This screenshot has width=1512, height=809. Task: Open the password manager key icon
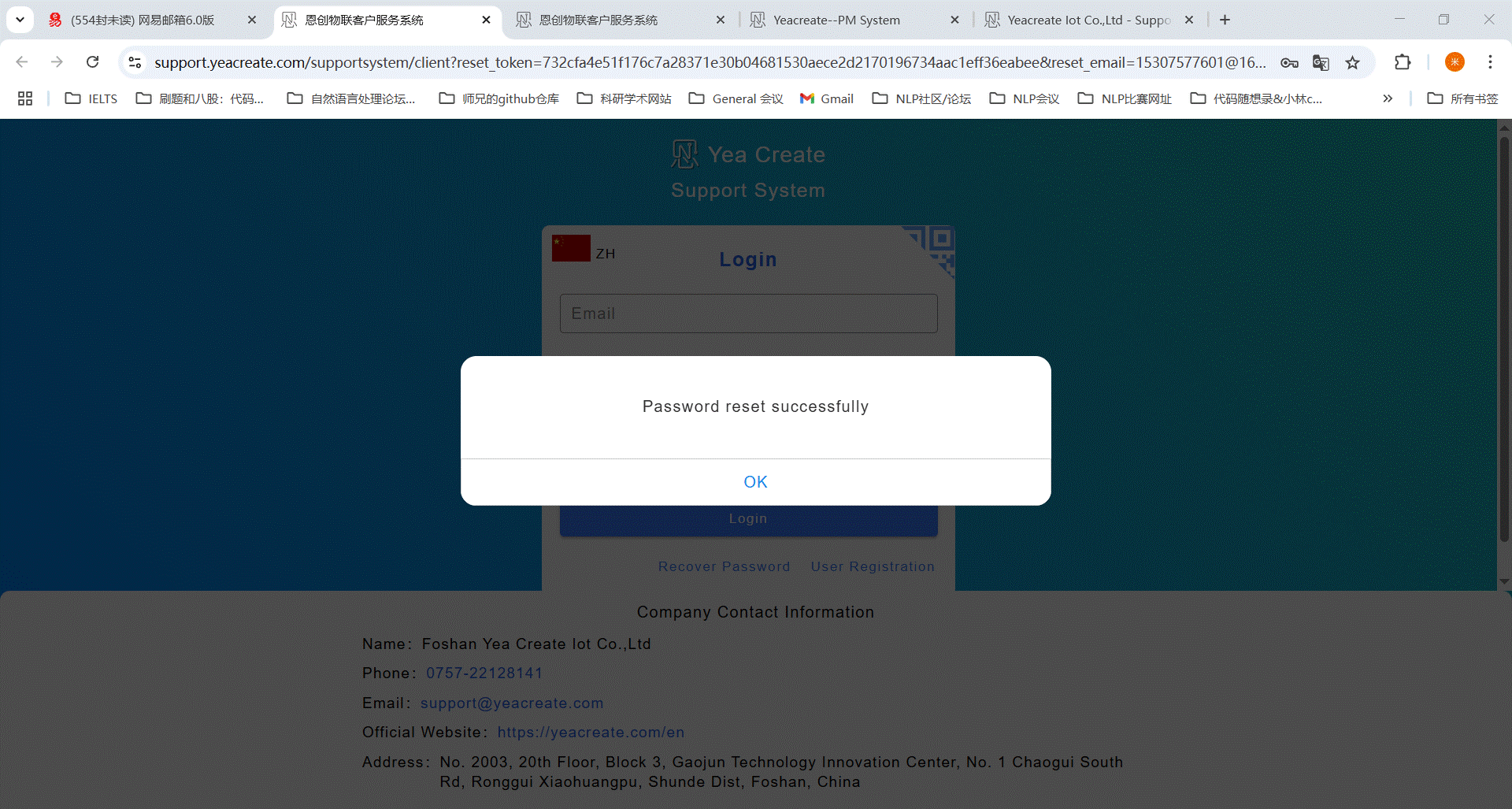(x=1289, y=62)
